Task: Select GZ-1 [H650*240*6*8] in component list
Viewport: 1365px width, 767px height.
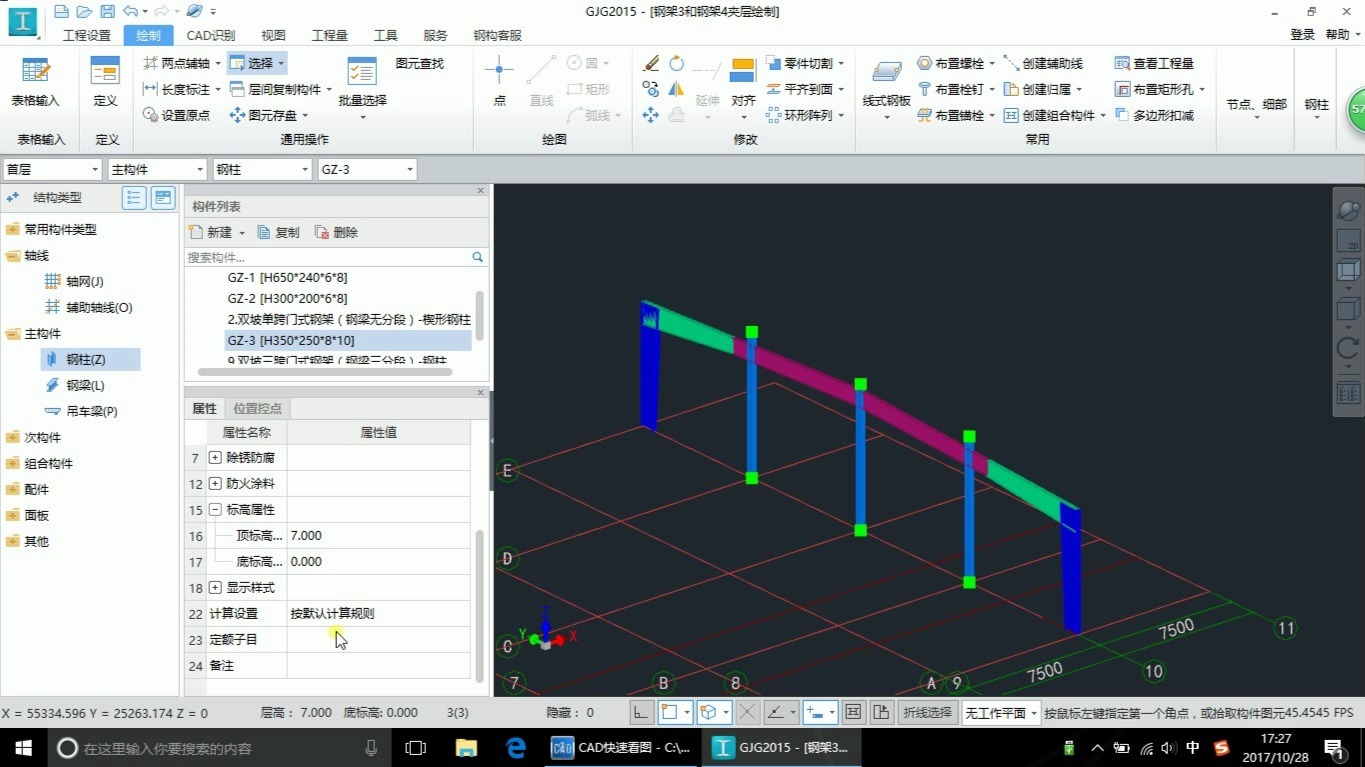Action: tap(287, 277)
